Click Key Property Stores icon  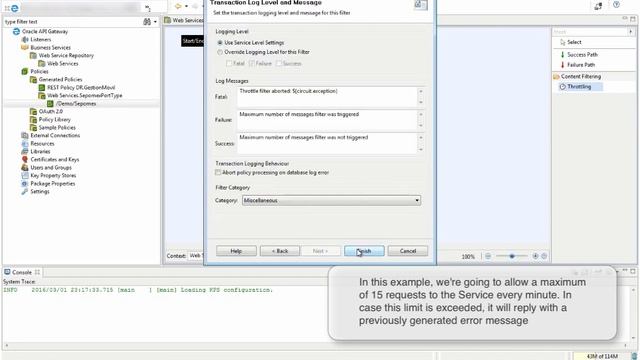click(x=24, y=176)
